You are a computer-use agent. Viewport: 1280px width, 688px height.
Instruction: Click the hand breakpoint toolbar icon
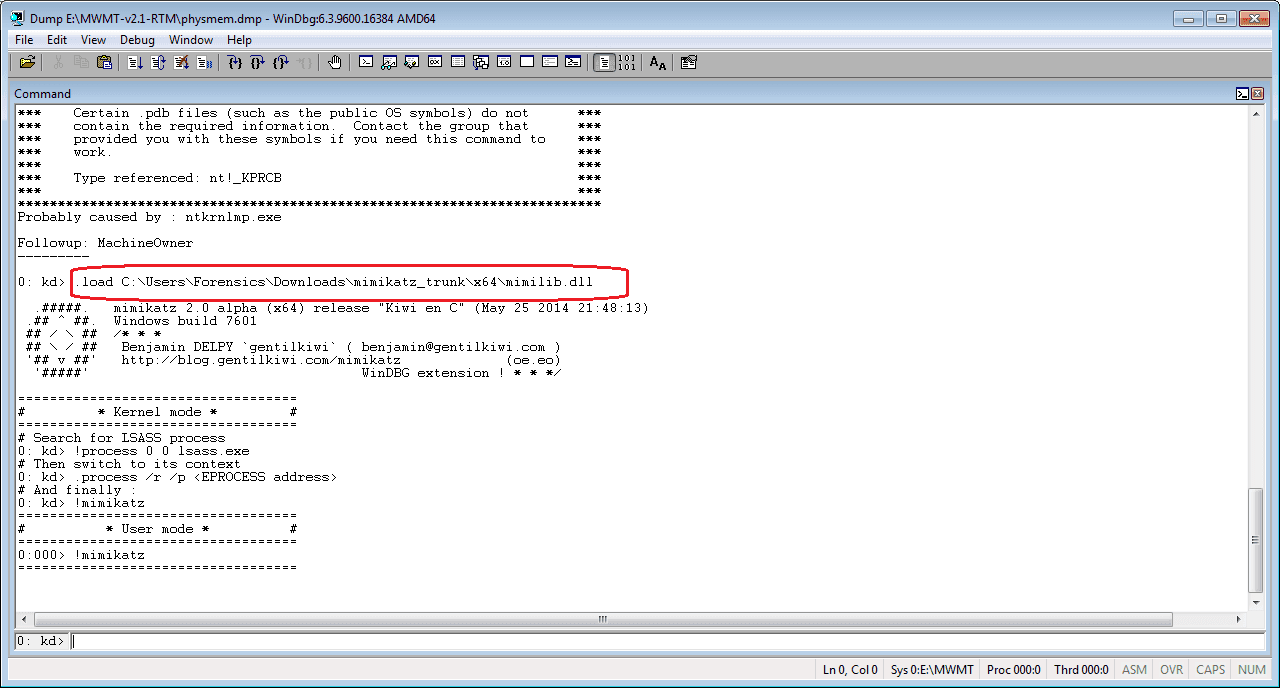point(334,62)
